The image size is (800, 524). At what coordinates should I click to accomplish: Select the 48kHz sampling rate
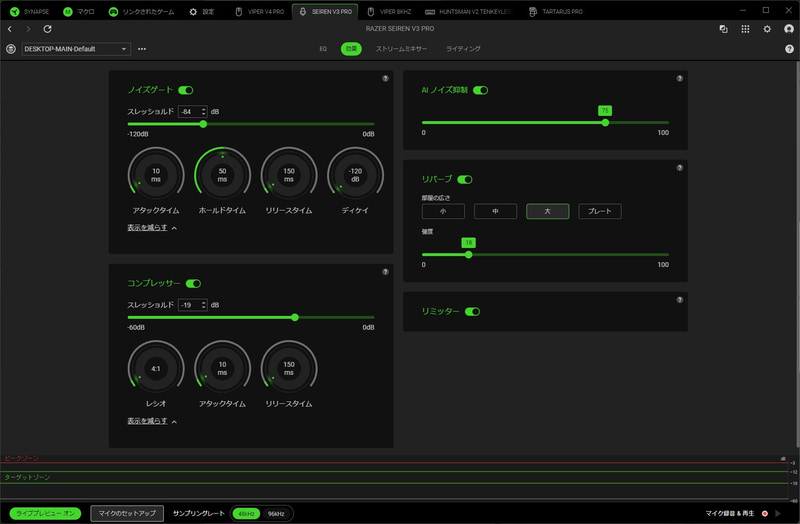coord(246,514)
